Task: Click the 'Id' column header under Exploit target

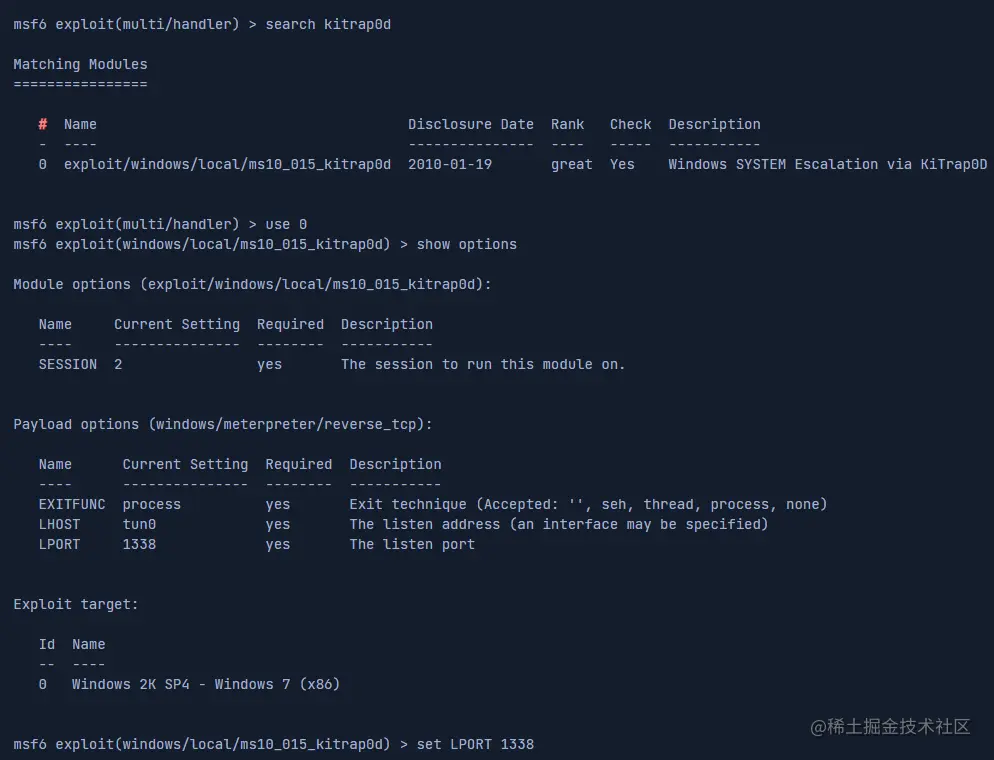Action: [46, 645]
